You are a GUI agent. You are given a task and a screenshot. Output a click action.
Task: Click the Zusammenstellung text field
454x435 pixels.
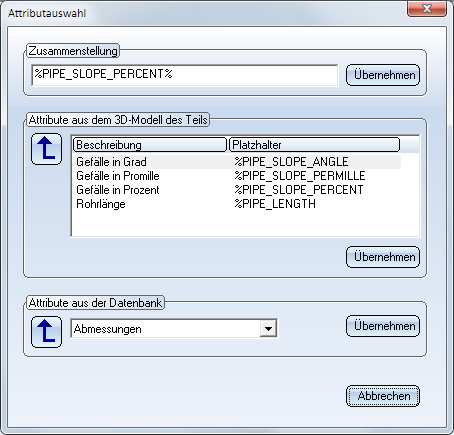tap(185, 75)
